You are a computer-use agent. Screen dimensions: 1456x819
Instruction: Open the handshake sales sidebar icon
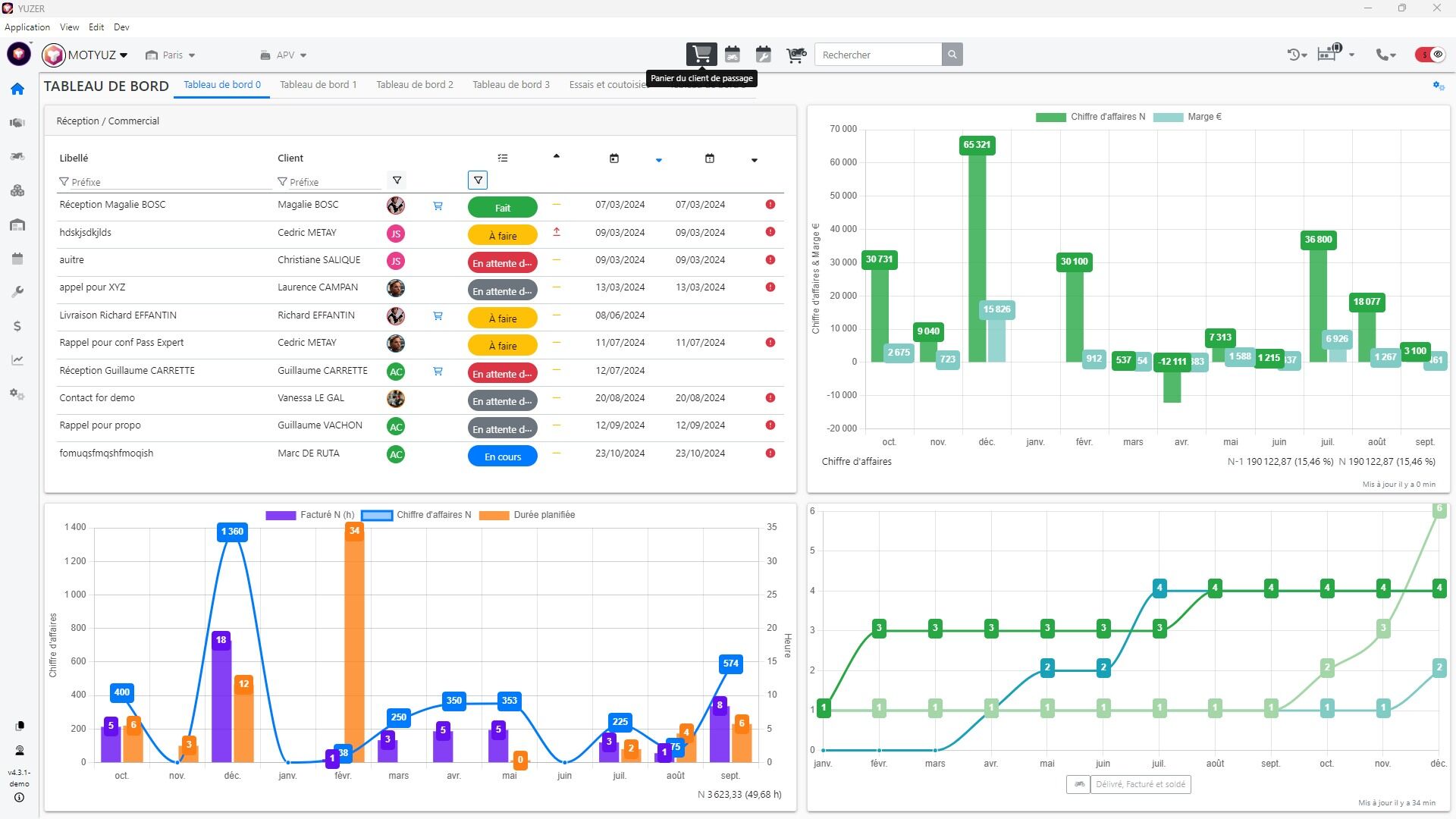17,123
